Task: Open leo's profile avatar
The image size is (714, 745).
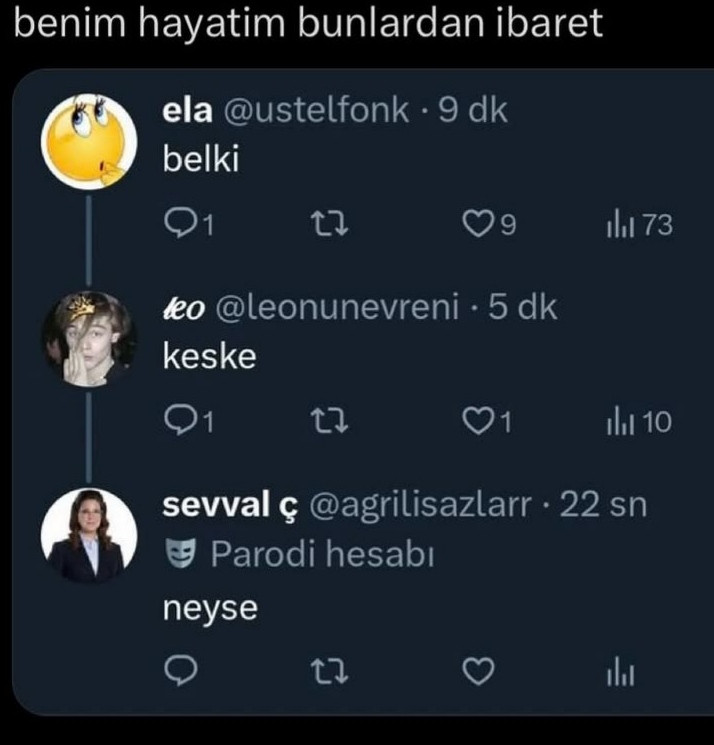Action: tap(90, 340)
